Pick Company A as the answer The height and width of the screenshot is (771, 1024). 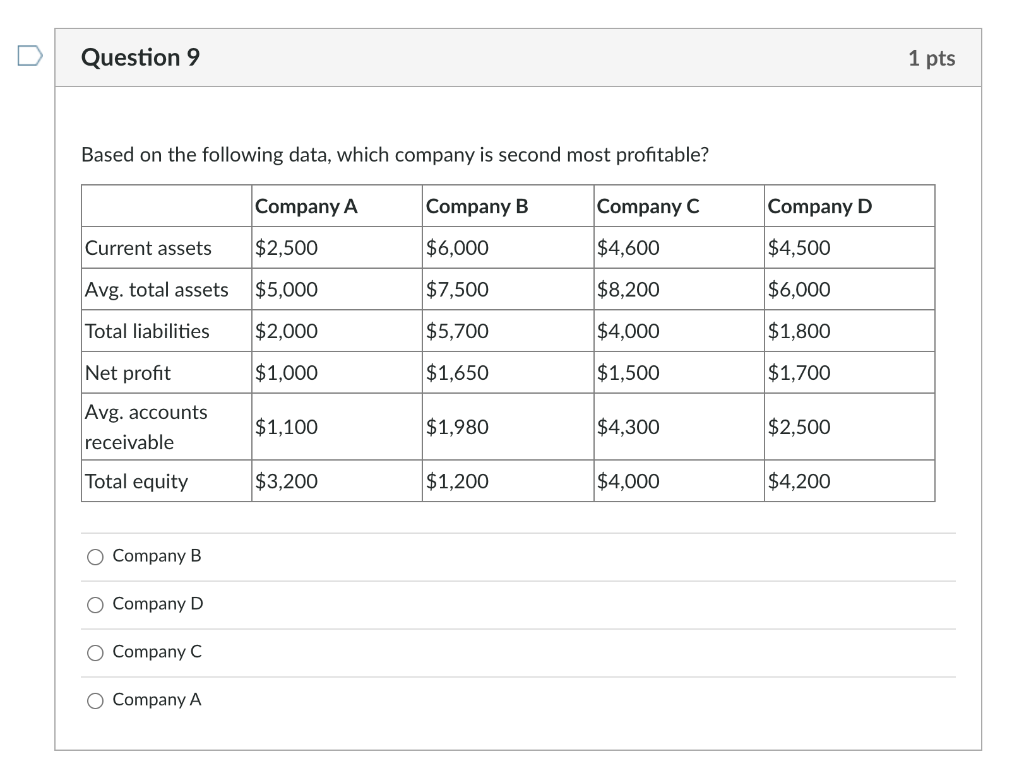click(x=95, y=700)
